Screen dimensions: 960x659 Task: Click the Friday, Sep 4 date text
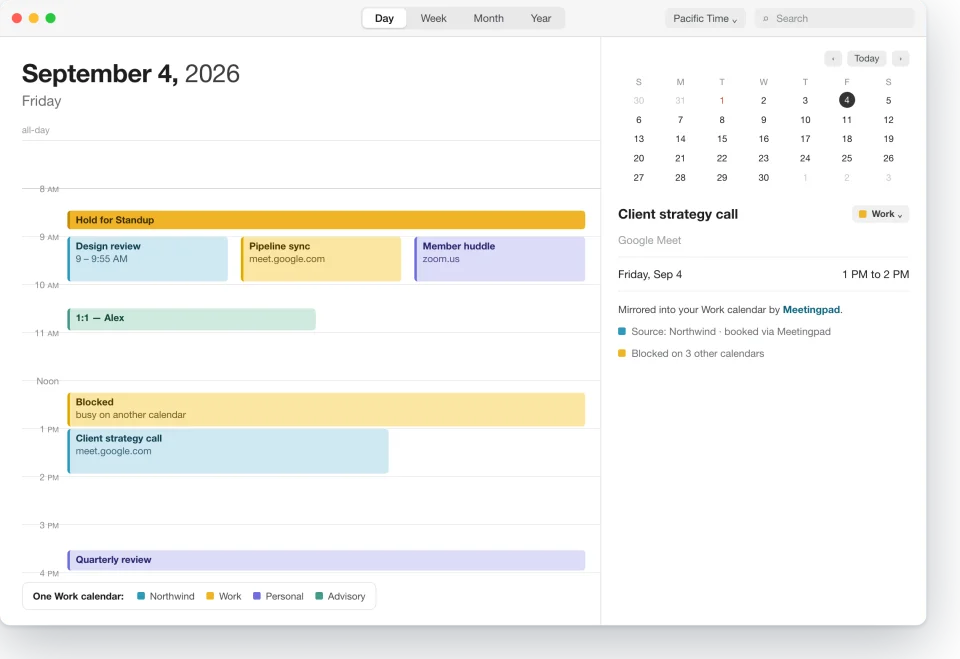[x=650, y=274]
